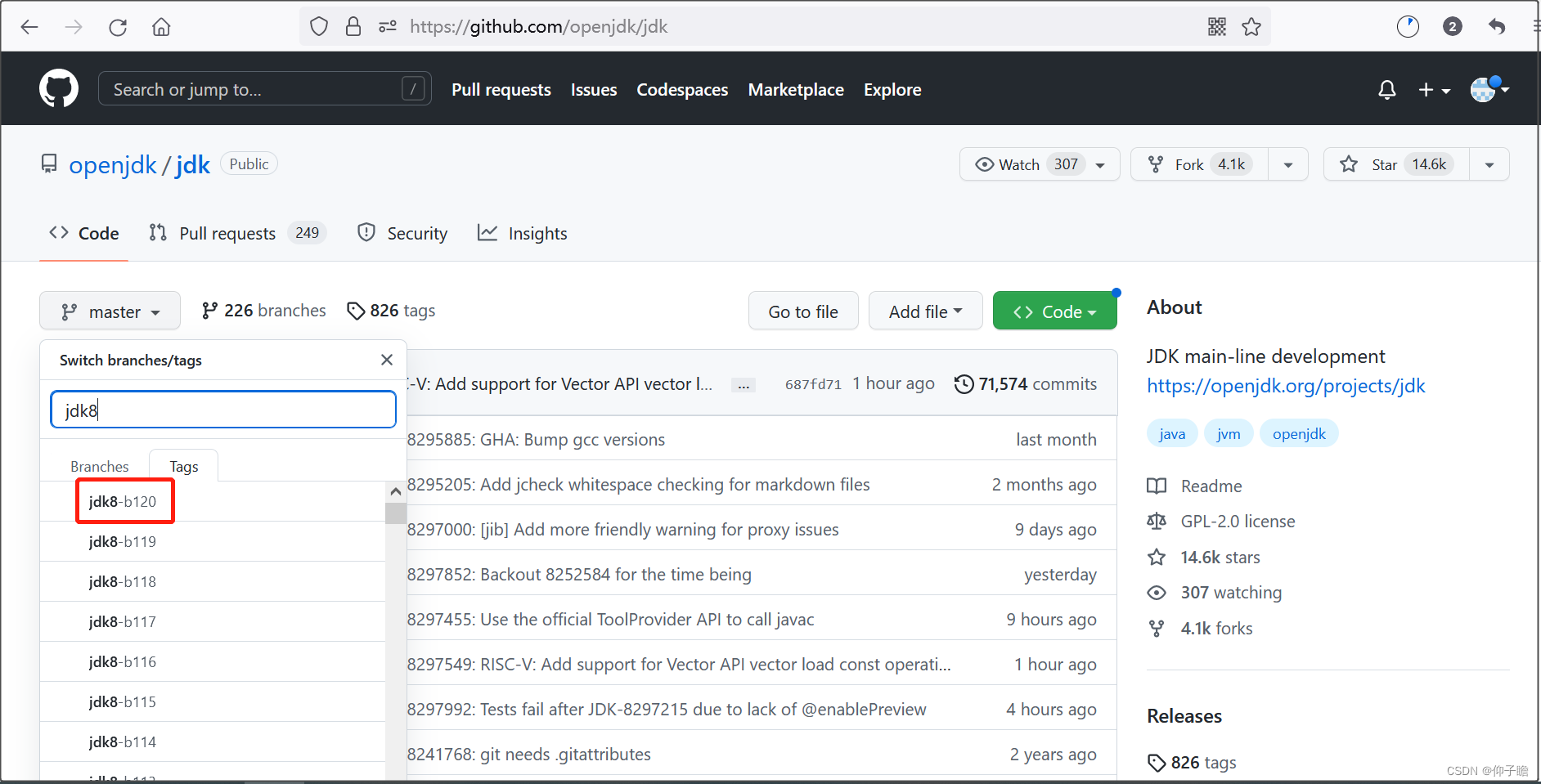Screen dimensions: 1541x784
Task: Open the openjdk topic tag
Action: coord(1299,433)
